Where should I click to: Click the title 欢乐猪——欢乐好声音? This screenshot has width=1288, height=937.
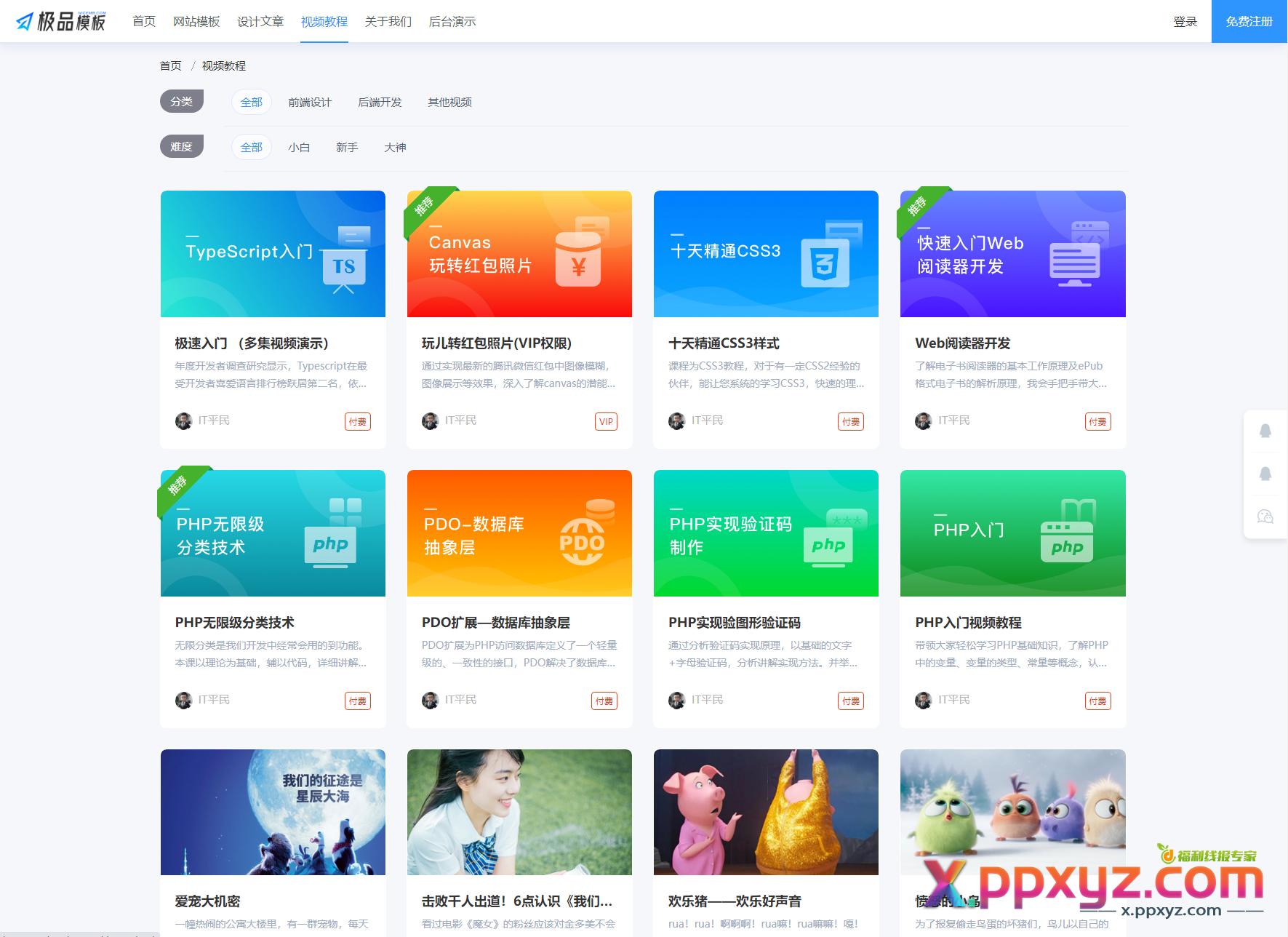[735, 901]
